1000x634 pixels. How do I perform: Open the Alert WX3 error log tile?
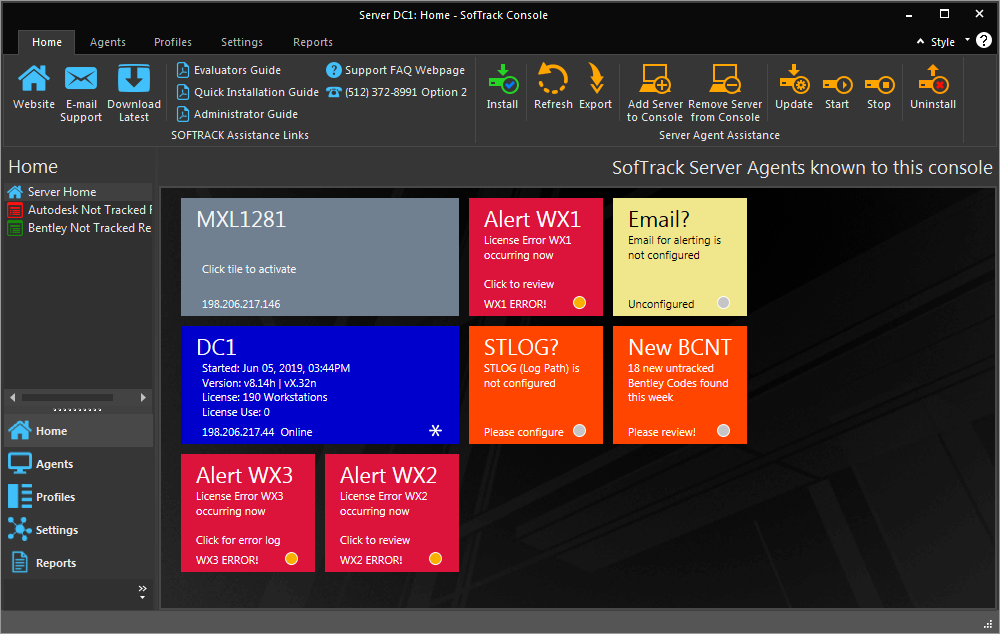click(248, 513)
